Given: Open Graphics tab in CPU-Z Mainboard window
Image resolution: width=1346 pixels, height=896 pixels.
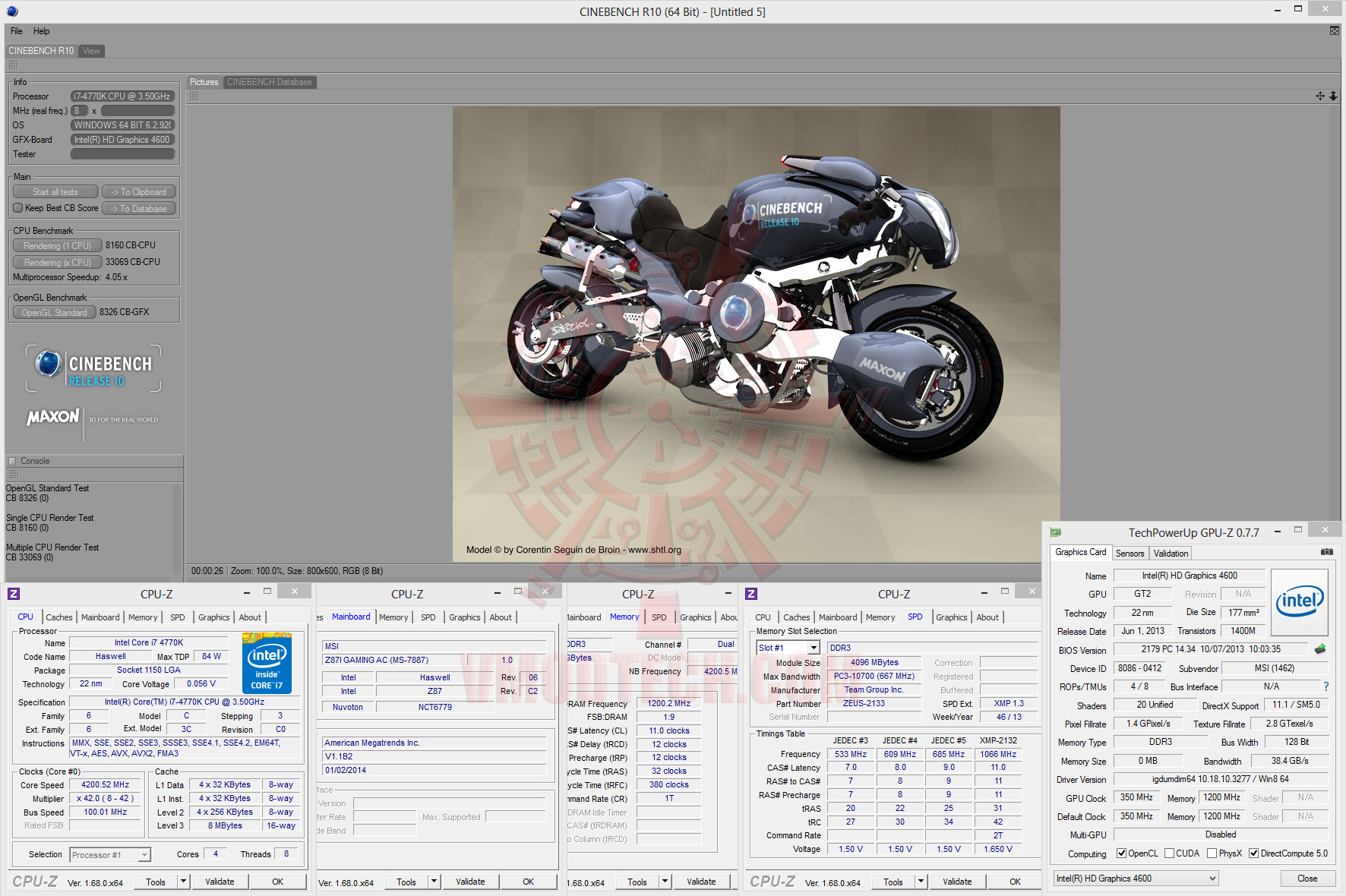Looking at the screenshot, I should click(x=465, y=617).
